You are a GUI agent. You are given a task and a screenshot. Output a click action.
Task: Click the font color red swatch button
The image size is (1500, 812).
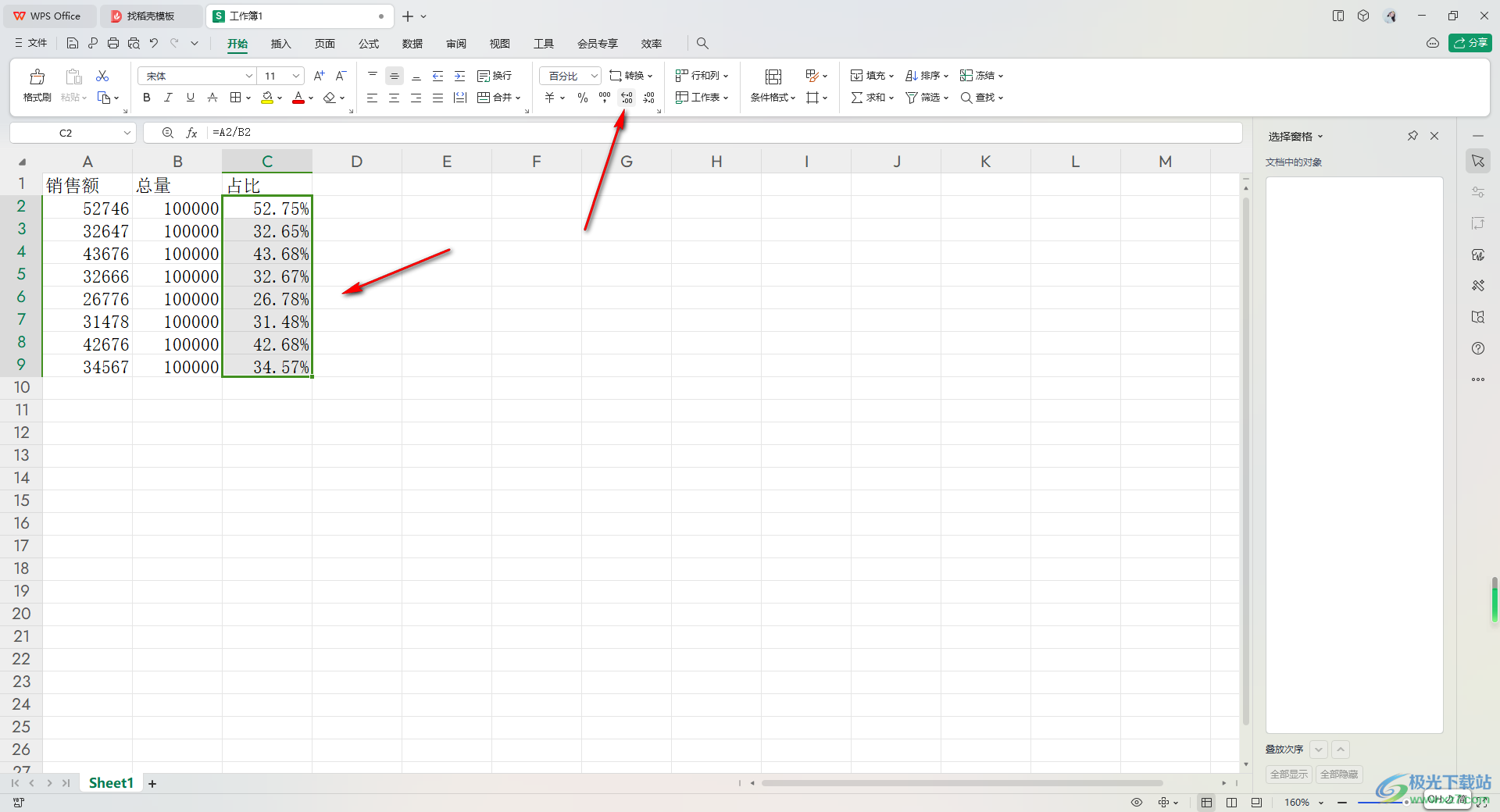pyautogui.click(x=298, y=98)
